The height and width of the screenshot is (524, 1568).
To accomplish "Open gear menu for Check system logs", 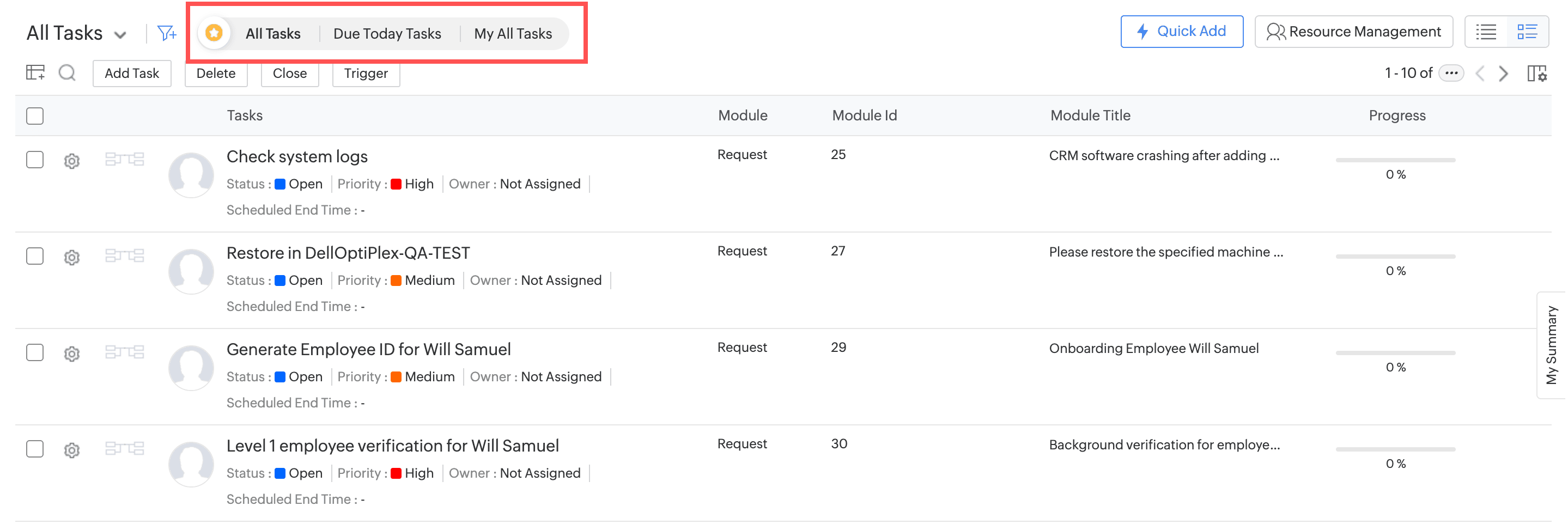I will pos(72,161).
